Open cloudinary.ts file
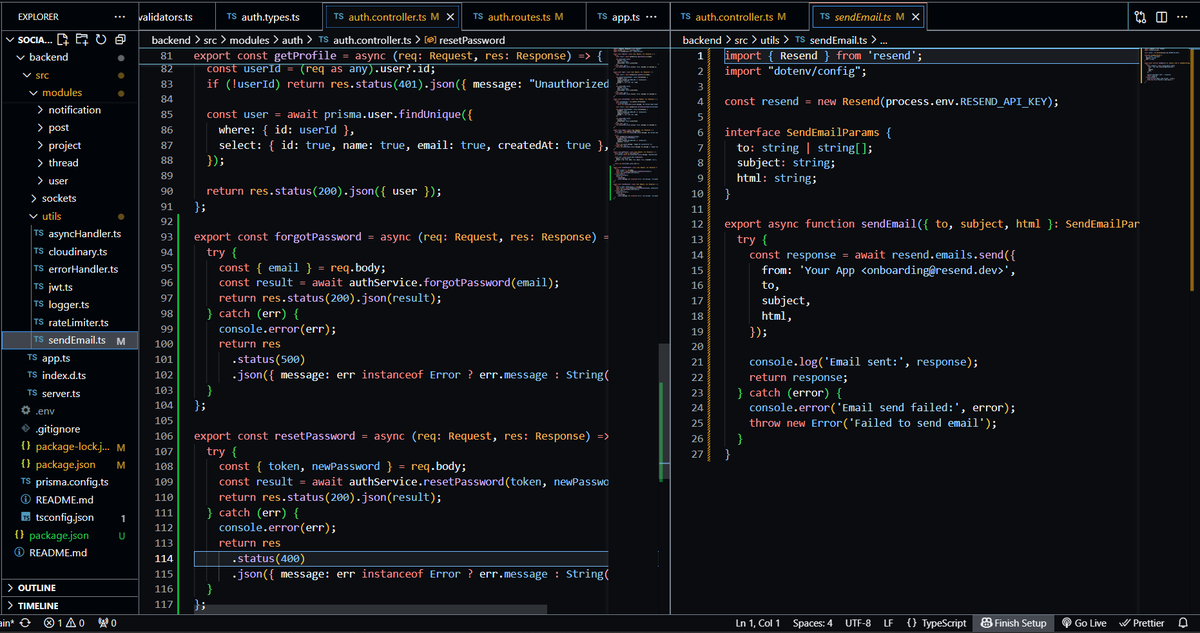Image resolution: width=1200 pixels, height=633 pixels. click(x=77, y=252)
